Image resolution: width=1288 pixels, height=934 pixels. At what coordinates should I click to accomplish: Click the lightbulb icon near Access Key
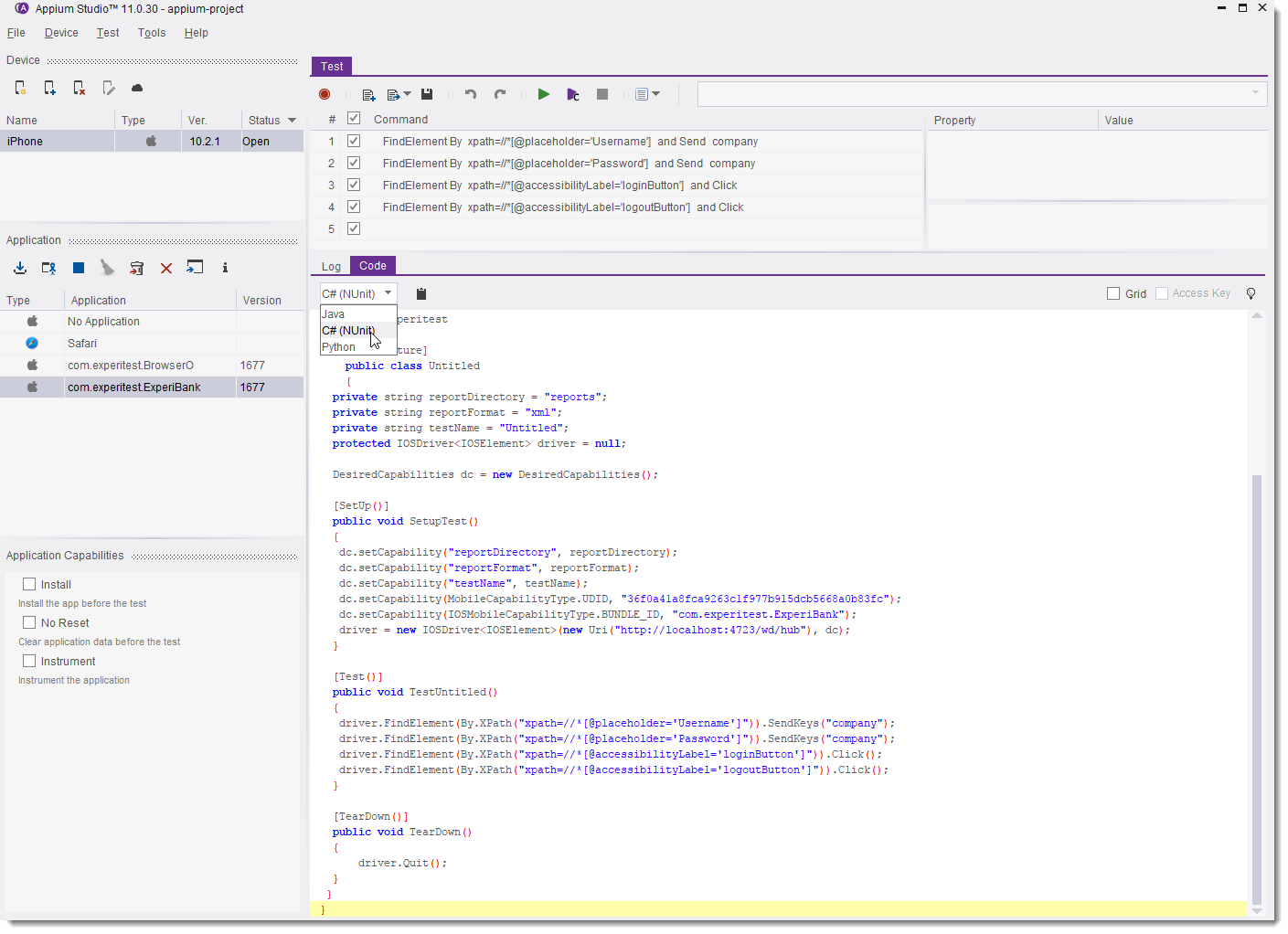click(x=1251, y=293)
